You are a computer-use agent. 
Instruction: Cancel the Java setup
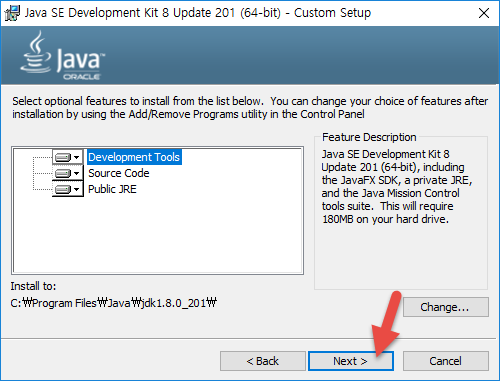coord(446,361)
